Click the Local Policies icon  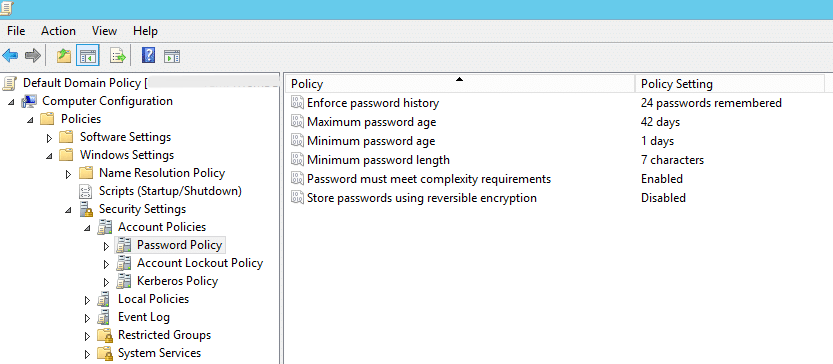coord(104,300)
